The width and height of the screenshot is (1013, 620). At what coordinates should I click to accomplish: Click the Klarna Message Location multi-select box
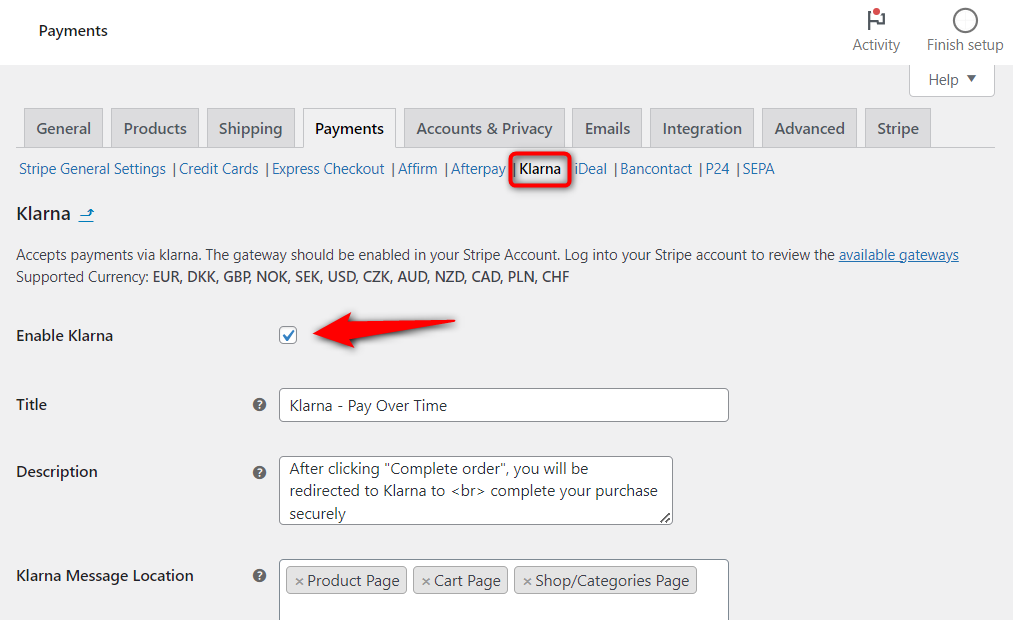[504, 590]
